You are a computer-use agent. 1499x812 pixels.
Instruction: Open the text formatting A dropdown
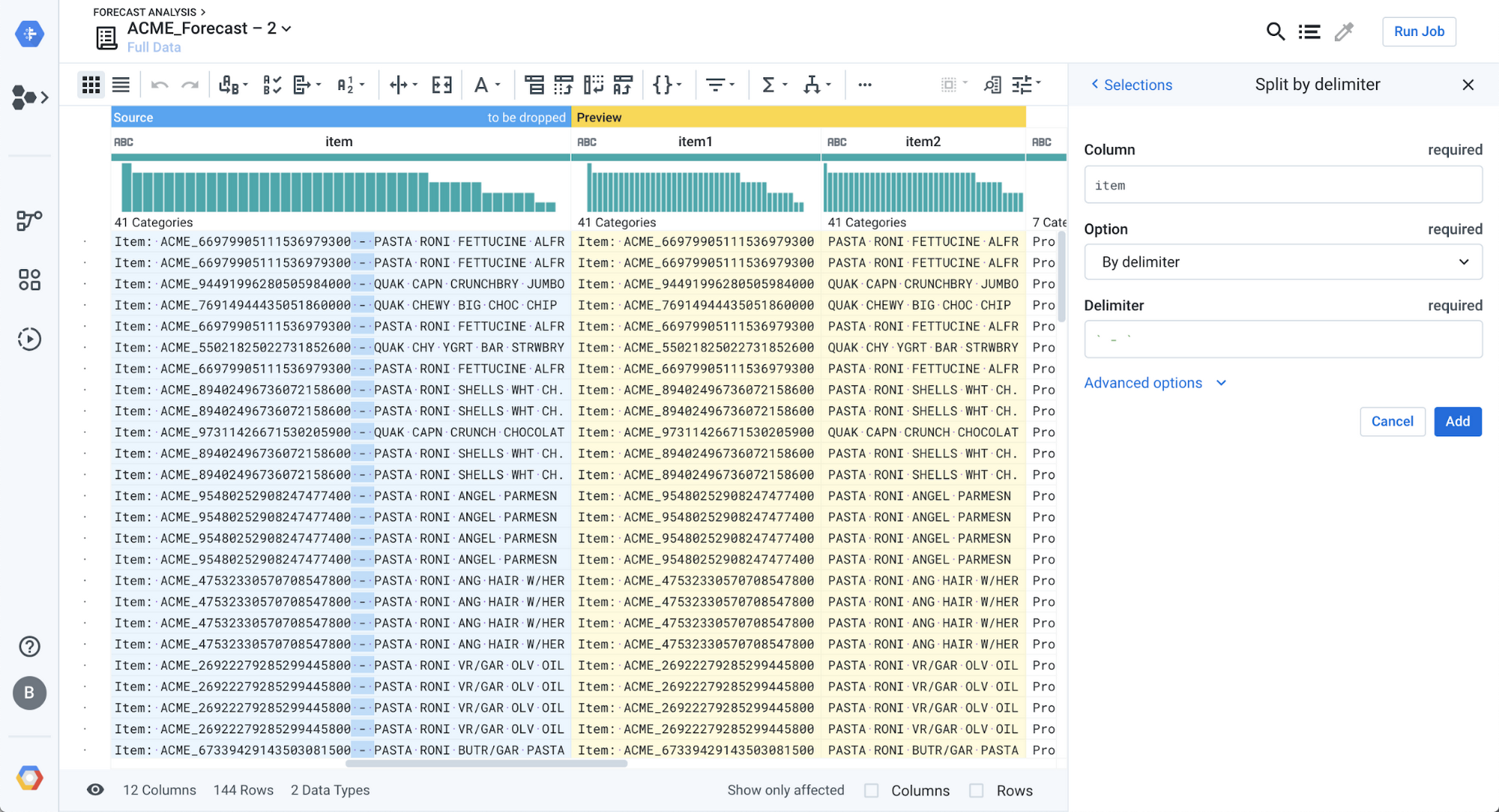click(x=487, y=85)
